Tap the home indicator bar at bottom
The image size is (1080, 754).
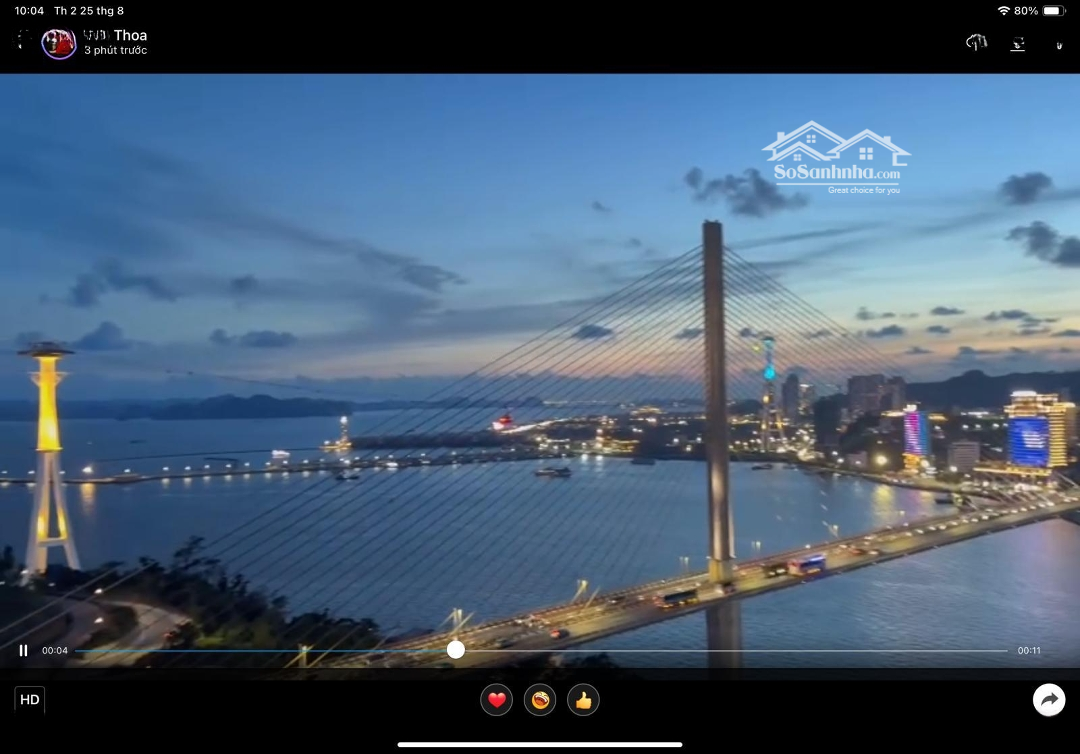[x=540, y=744]
